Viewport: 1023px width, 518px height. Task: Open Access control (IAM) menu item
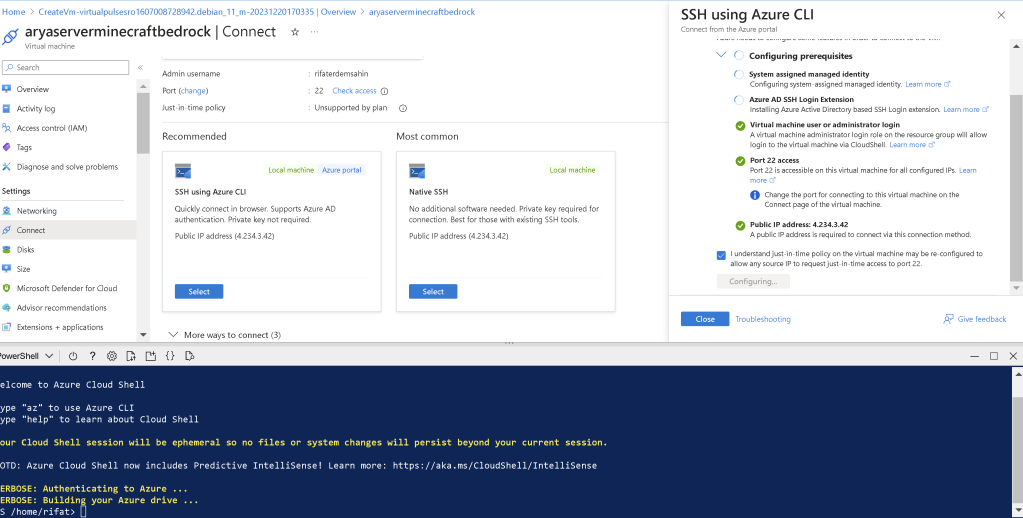click(x=68, y=128)
